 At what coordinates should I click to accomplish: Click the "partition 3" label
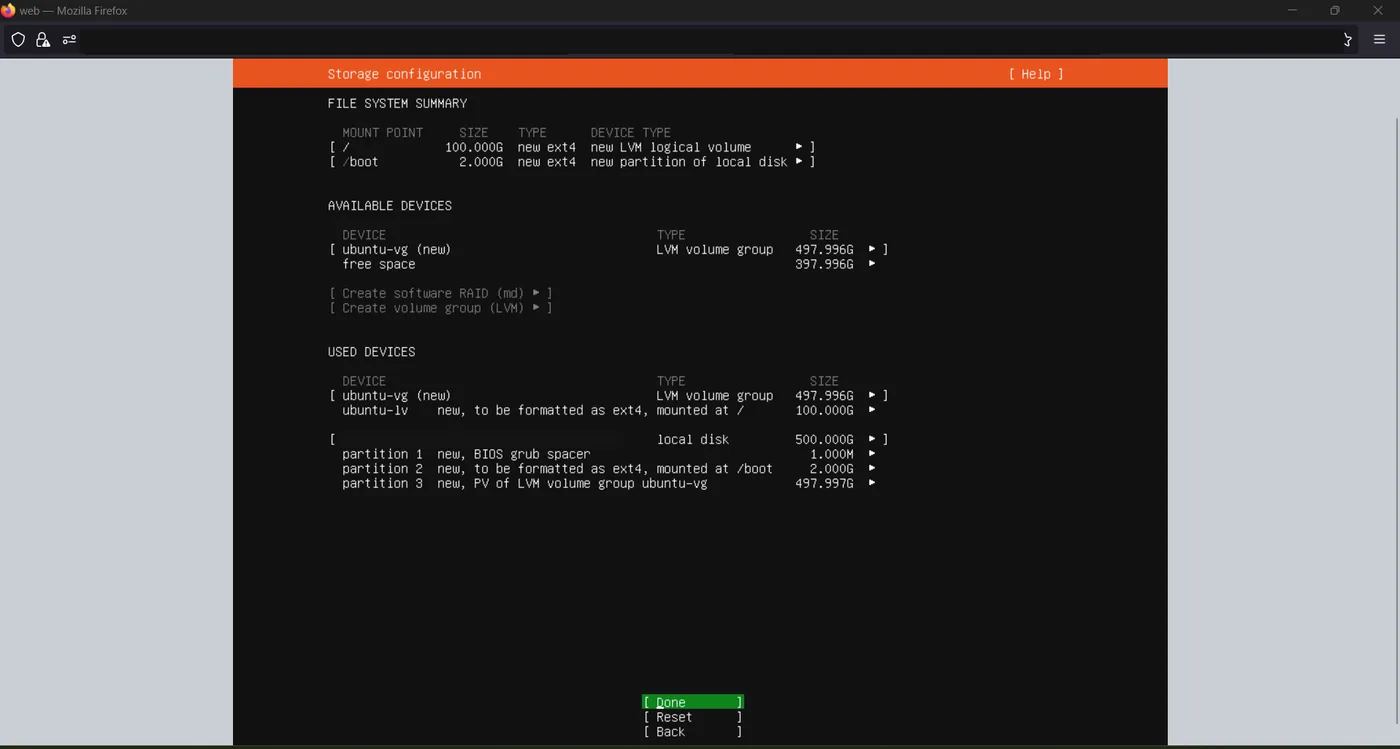click(x=382, y=483)
